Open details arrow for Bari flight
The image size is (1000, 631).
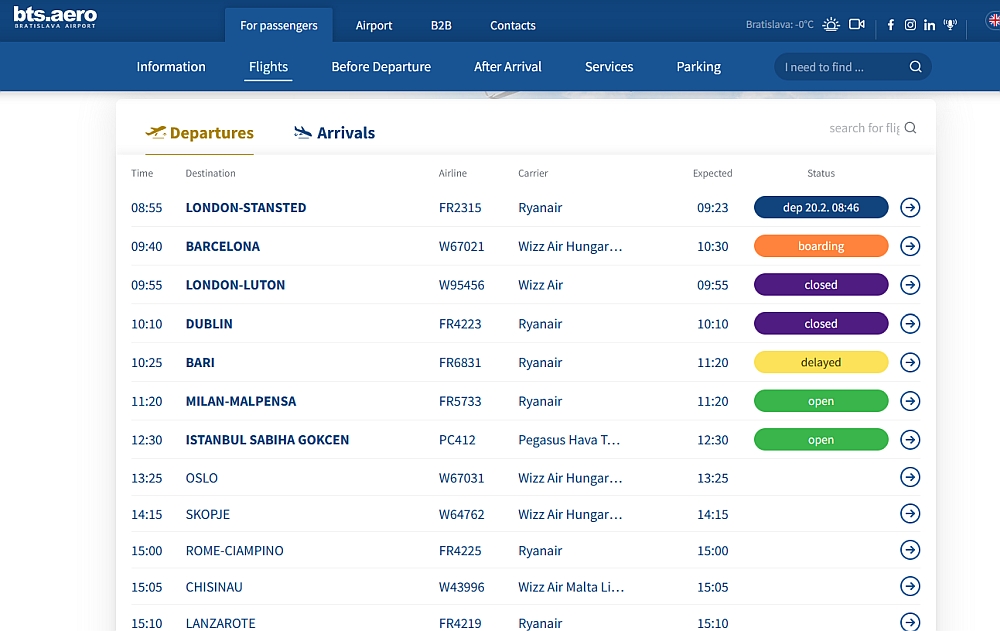point(910,363)
